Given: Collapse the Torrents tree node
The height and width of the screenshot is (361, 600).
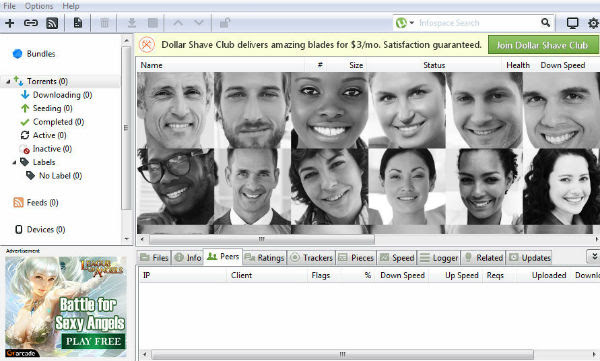Looking at the screenshot, I should pos(8,82).
